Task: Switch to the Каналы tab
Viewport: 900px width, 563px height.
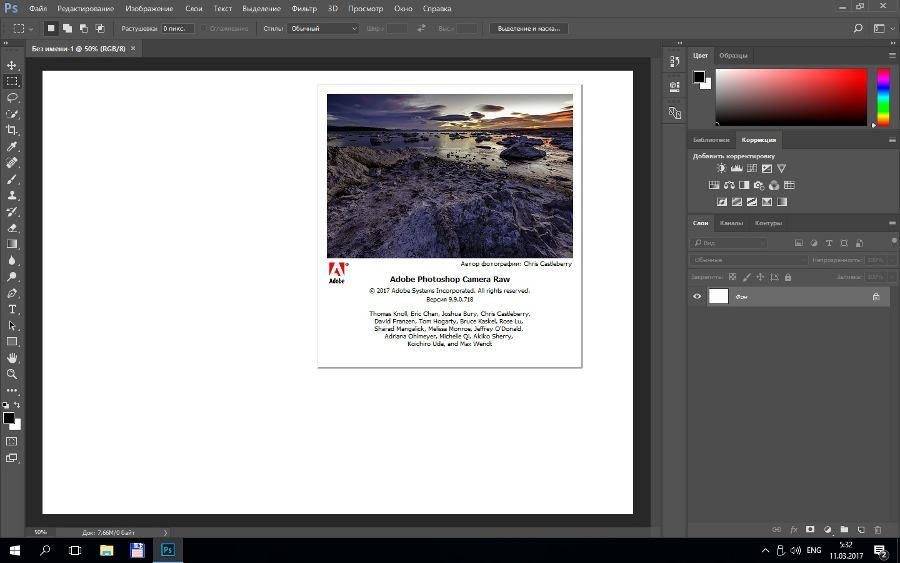Action: tap(731, 223)
